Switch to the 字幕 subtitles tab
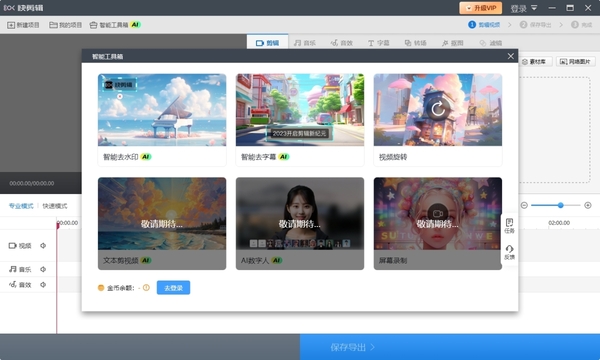This screenshot has width=600, height=360. tap(378, 43)
